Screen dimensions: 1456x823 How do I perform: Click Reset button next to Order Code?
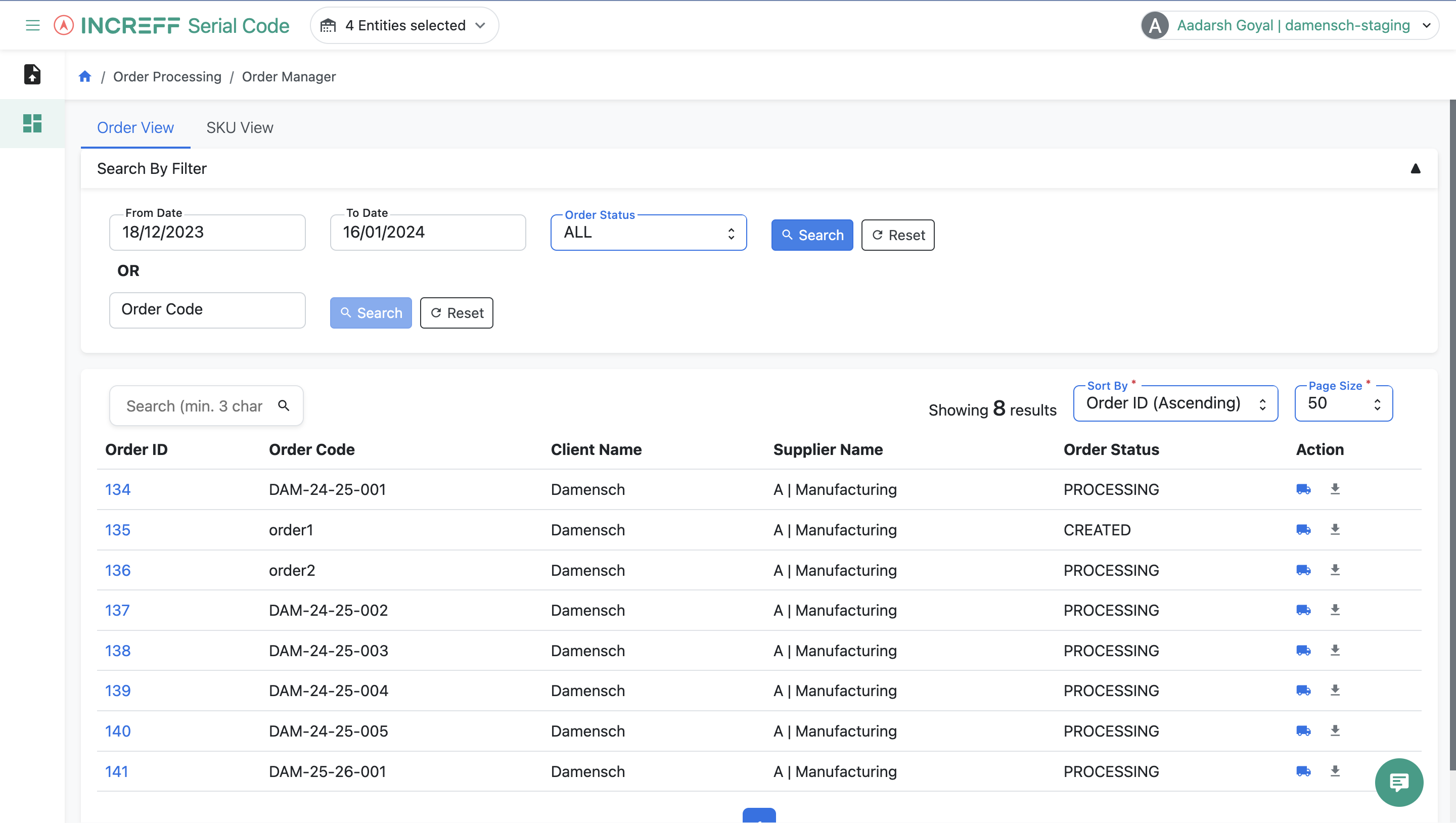point(456,313)
